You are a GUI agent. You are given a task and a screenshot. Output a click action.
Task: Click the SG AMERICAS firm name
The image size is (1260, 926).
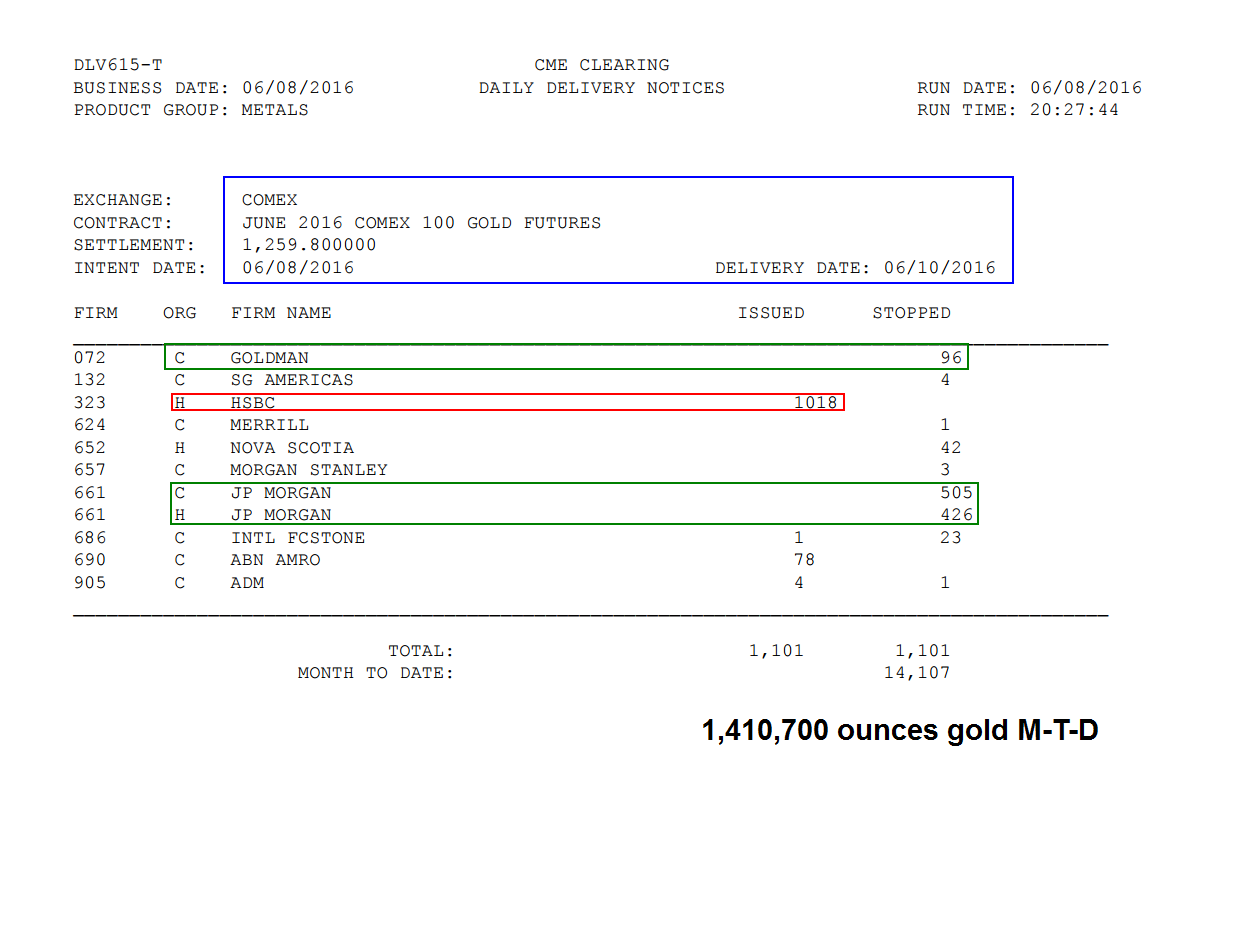click(292, 380)
